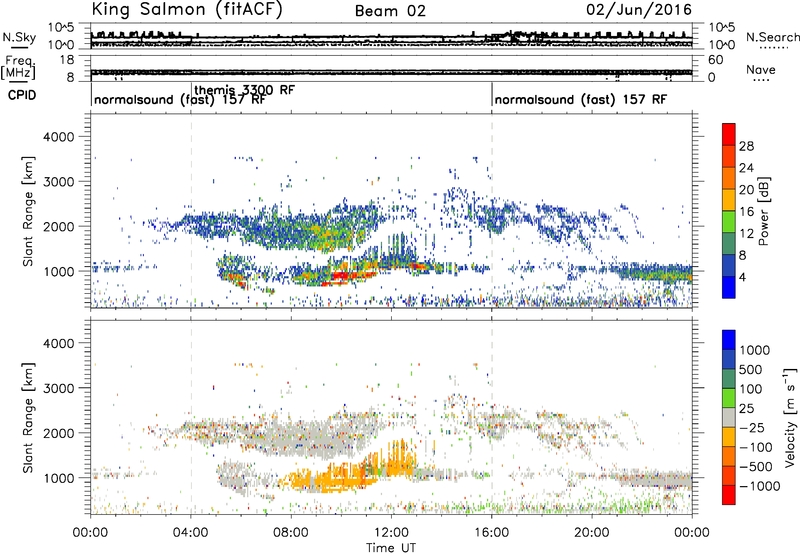This screenshot has height=554, width=800.
Task: Click the blue bottom of the power colorbar
Action: (729, 288)
